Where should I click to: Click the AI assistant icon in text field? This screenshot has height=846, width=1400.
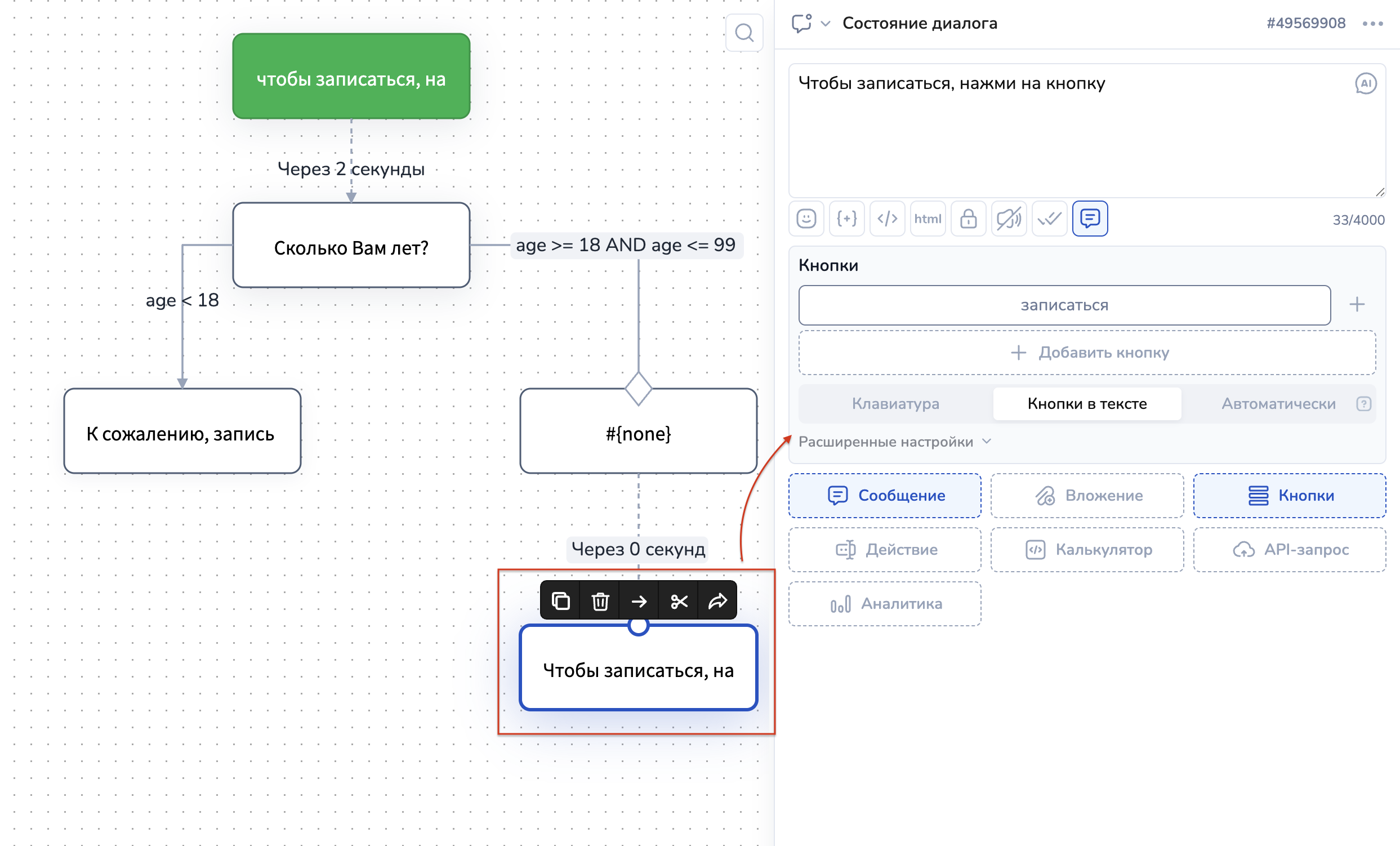(1365, 83)
